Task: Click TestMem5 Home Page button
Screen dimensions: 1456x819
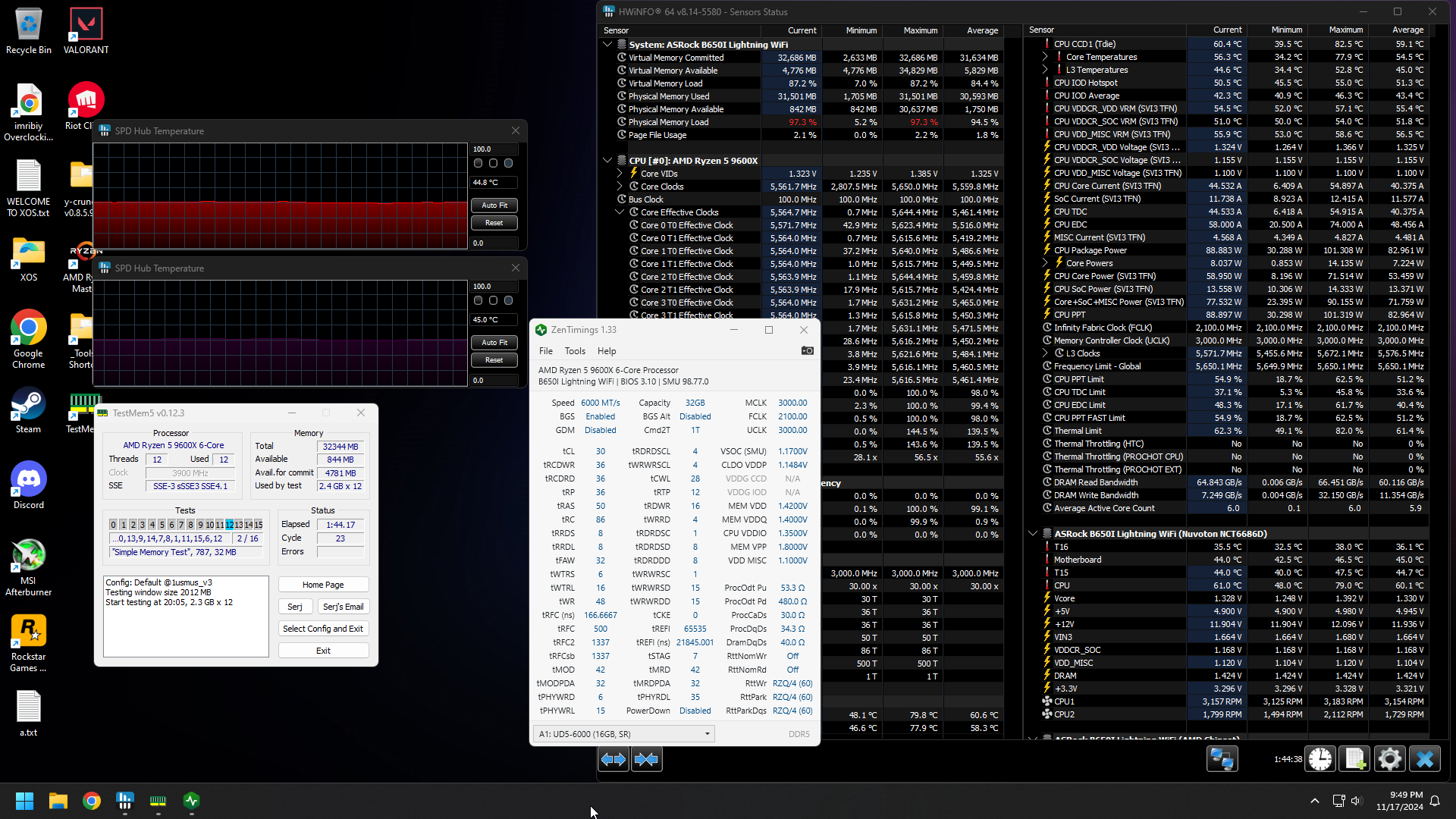Action: click(x=323, y=585)
